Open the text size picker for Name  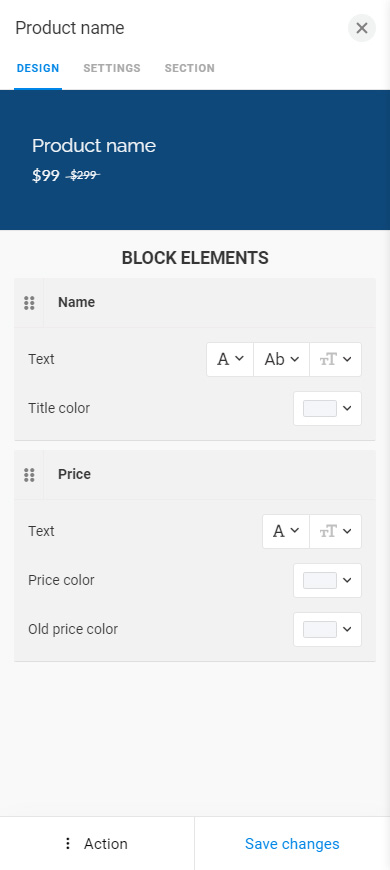pos(336,360)
